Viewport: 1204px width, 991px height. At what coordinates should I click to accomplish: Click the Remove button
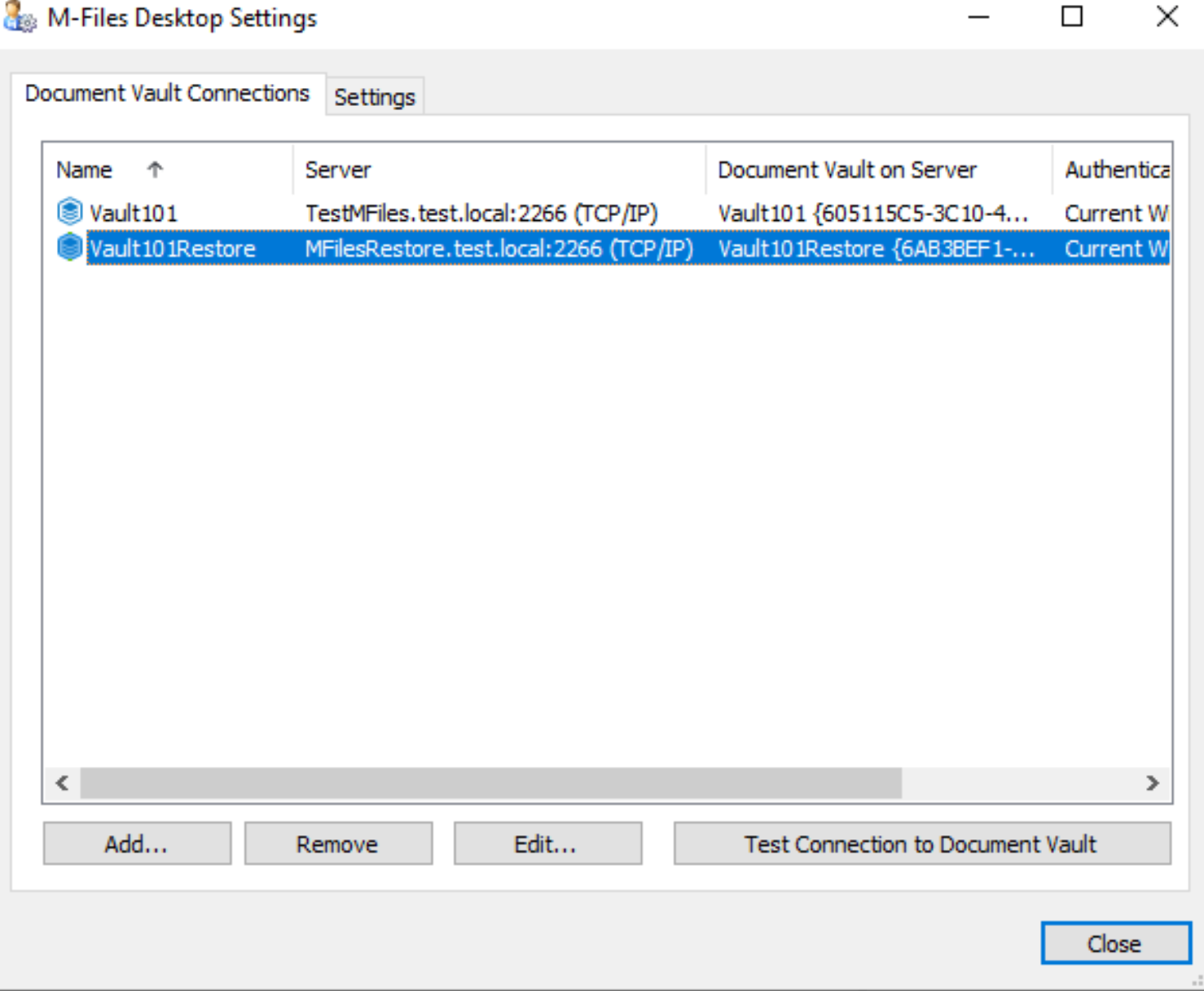pyautogui.click(x=337, y=843)
